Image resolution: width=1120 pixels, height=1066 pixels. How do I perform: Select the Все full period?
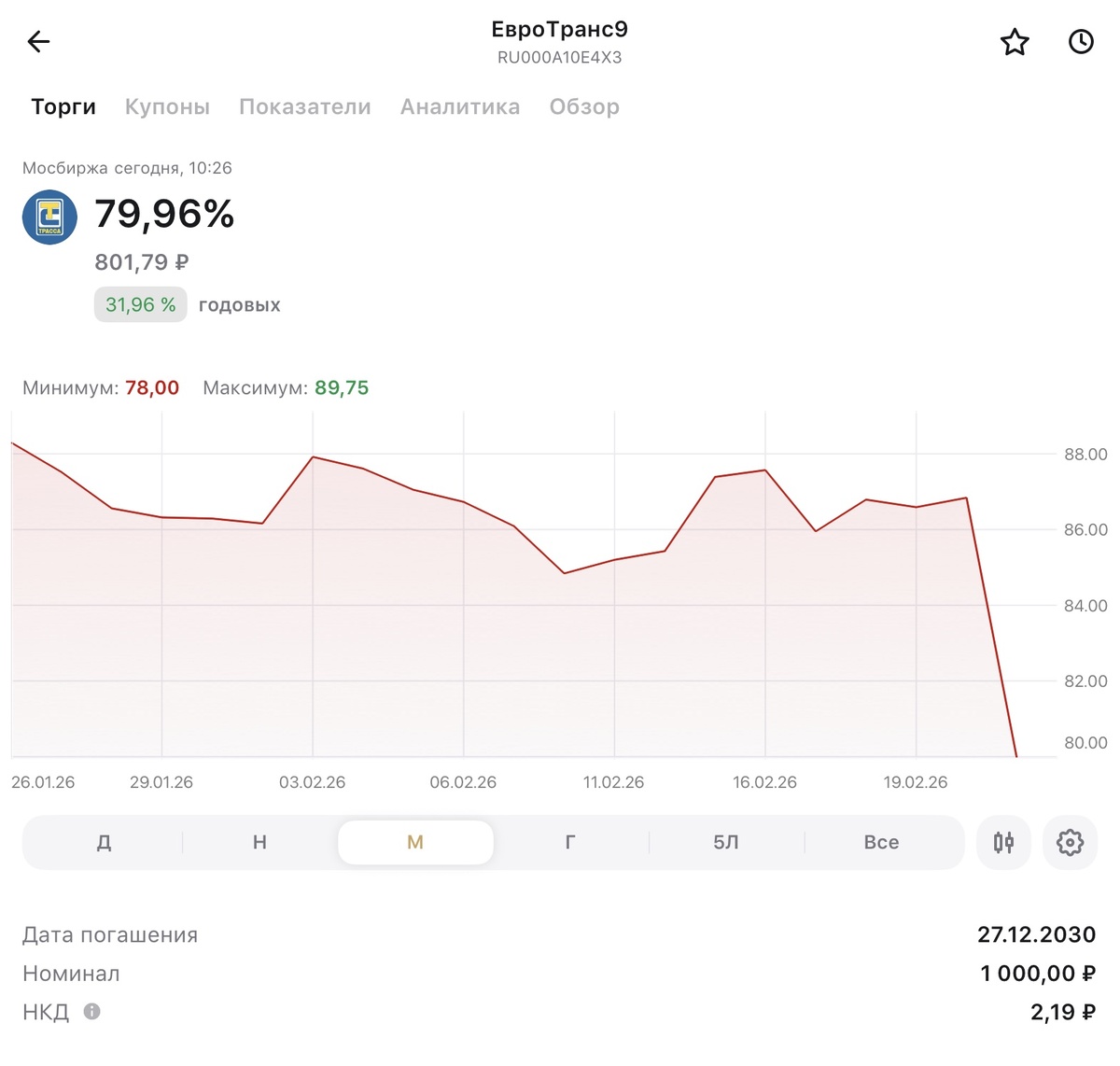tap(881, 843)
